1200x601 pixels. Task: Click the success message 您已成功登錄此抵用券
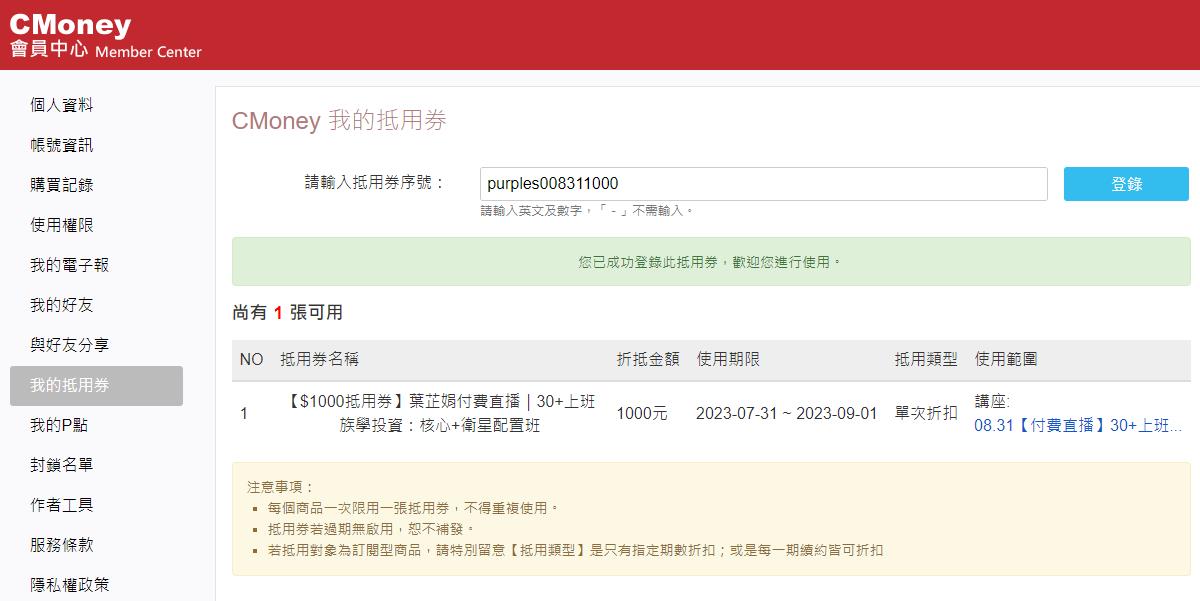tap(711, 262)
